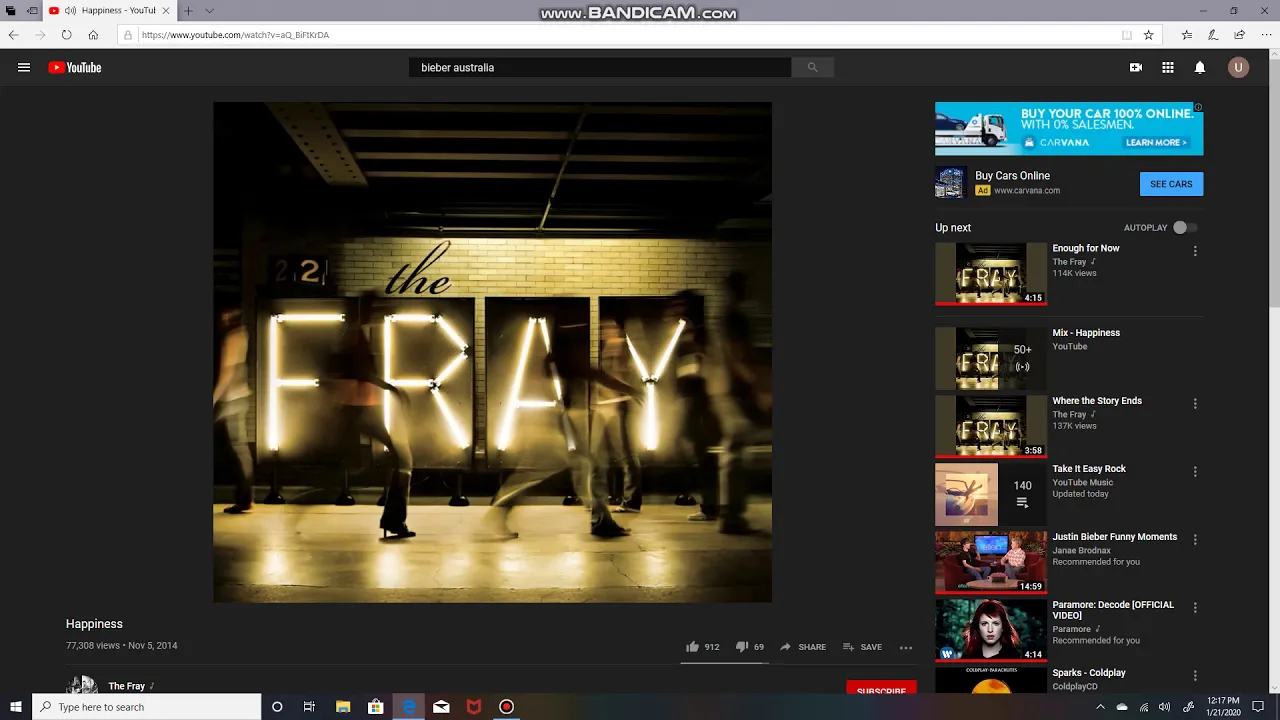
Task: Play Enough for Now thumbnail
Action: 991,273
